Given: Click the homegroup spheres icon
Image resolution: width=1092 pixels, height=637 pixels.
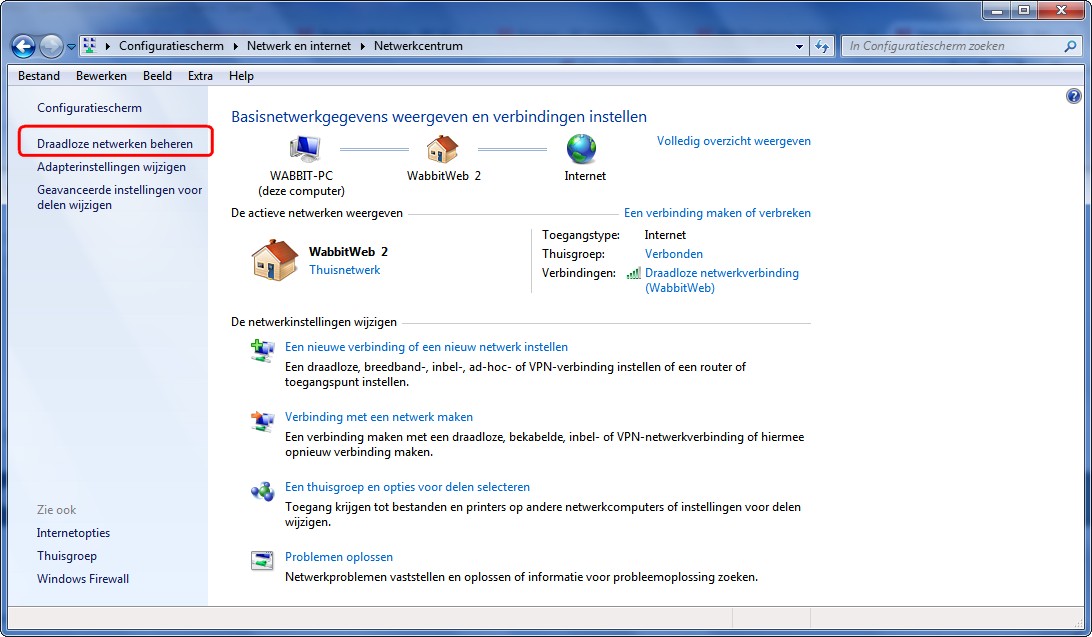Looking at the screenshot, I should 263,491.
